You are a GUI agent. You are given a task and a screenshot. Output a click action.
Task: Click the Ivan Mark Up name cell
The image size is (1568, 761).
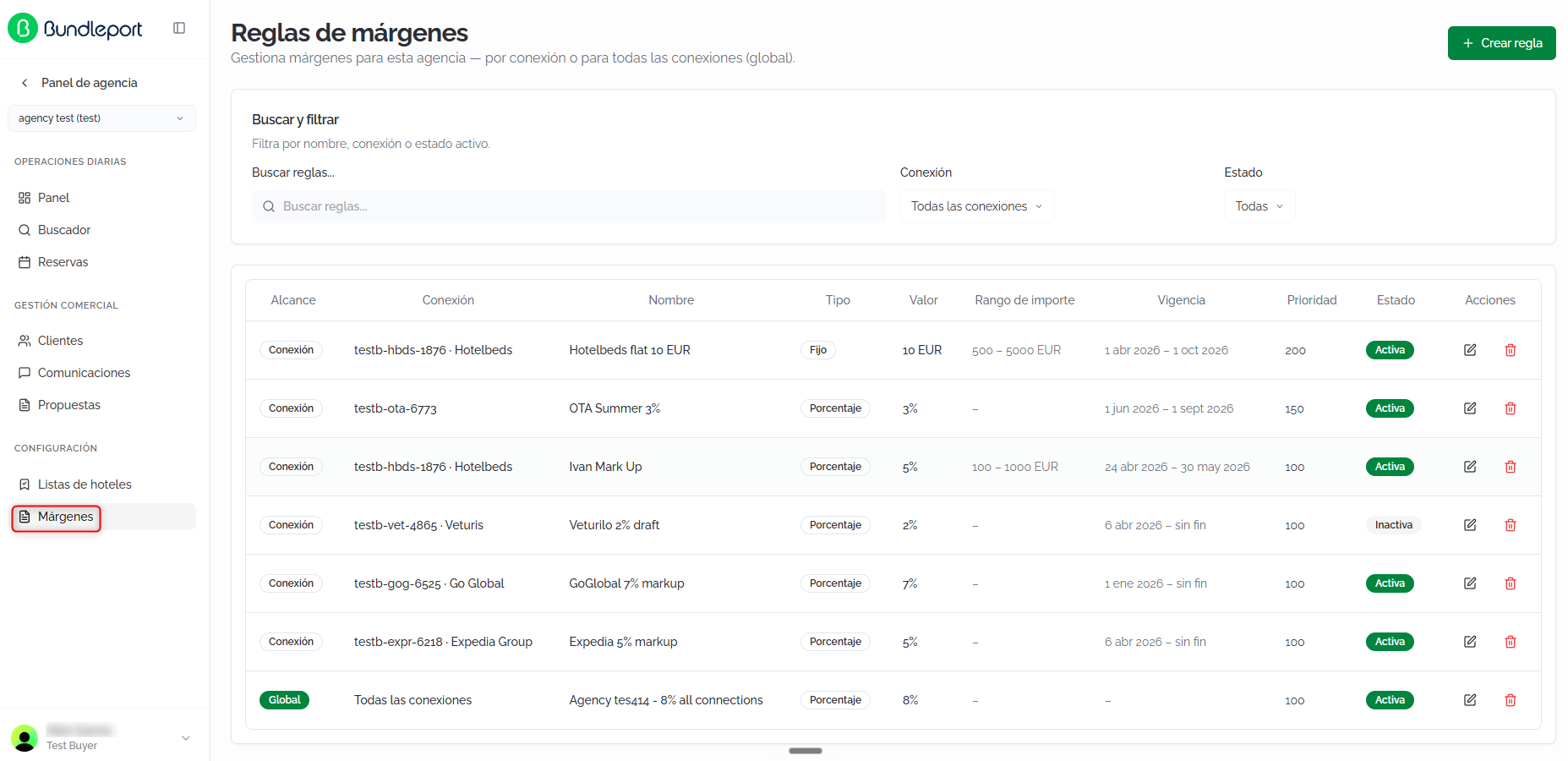(605, 467)
